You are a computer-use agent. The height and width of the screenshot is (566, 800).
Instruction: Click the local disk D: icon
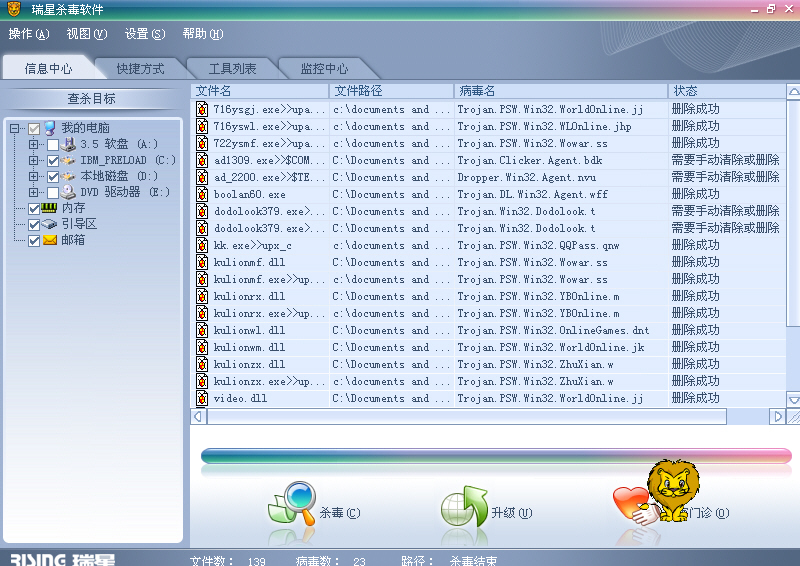tap(68, 176)
